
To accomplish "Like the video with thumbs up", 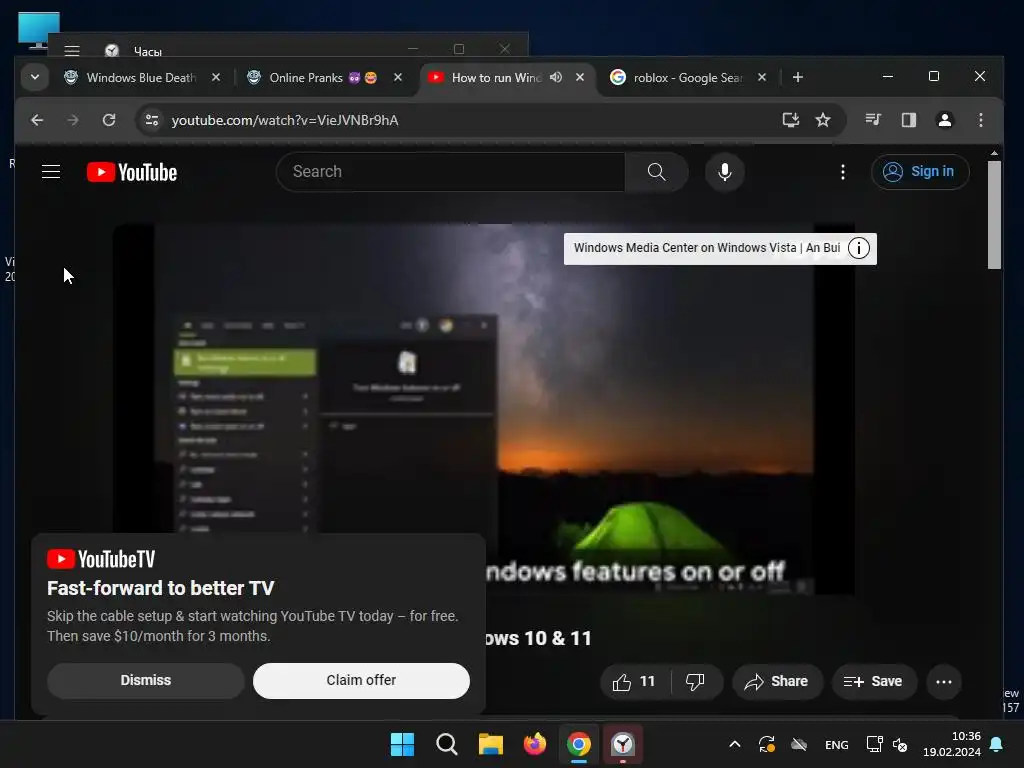I will click(634, 682).
